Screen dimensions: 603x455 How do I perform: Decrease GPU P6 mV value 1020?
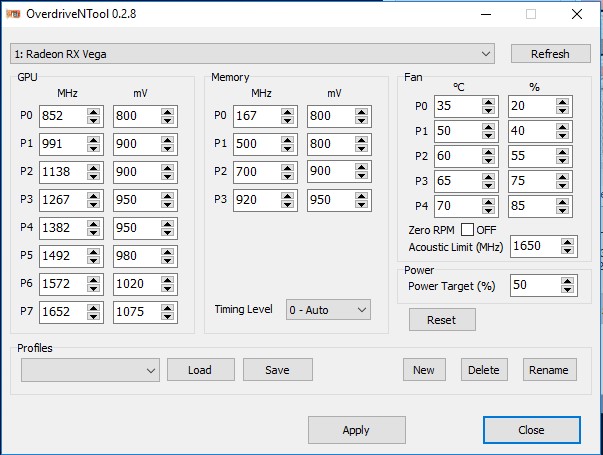click(167, 288)
